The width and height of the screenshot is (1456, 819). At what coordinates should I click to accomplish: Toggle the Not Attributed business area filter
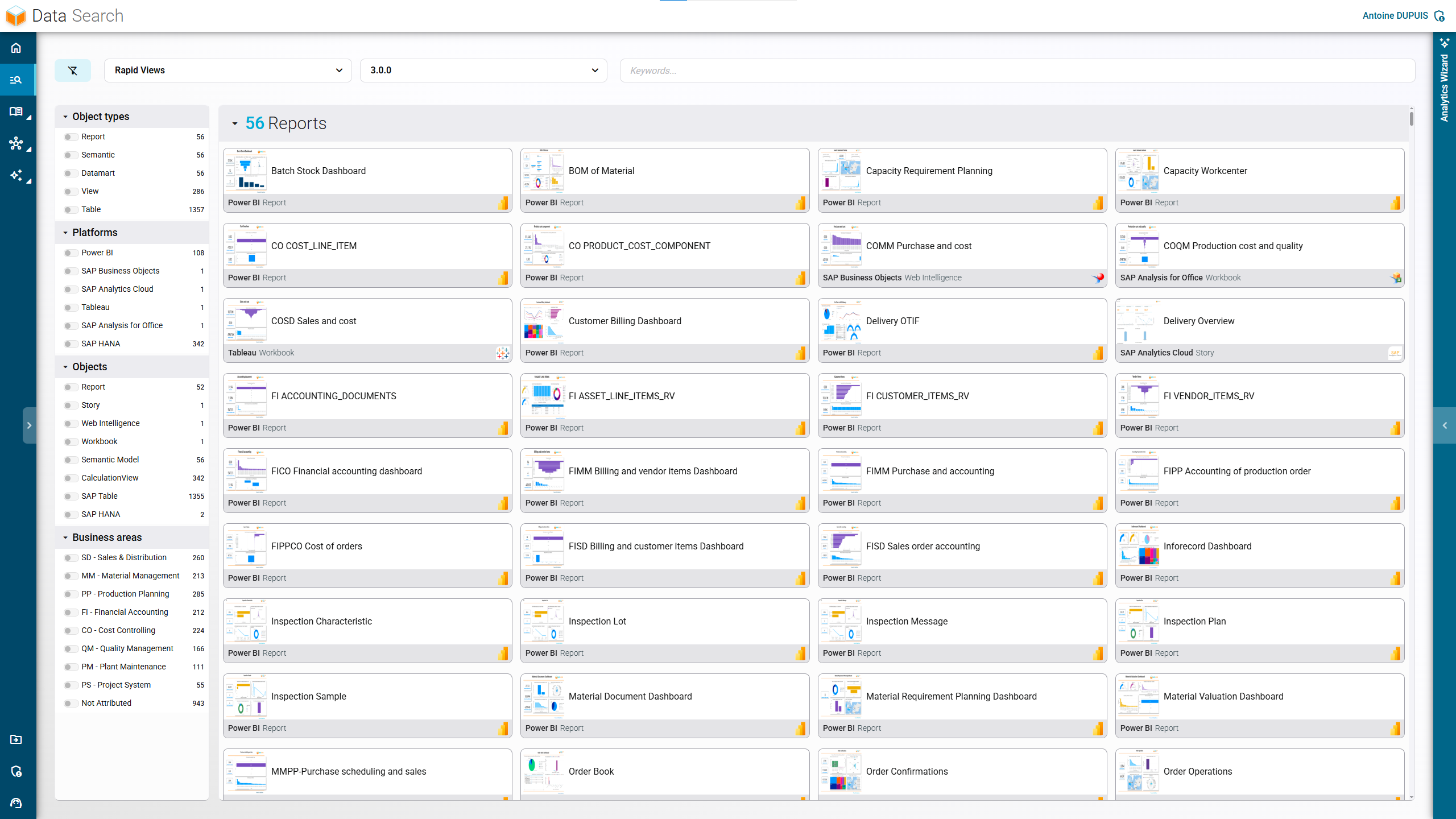pyautogui.click(x=71, y=704)
